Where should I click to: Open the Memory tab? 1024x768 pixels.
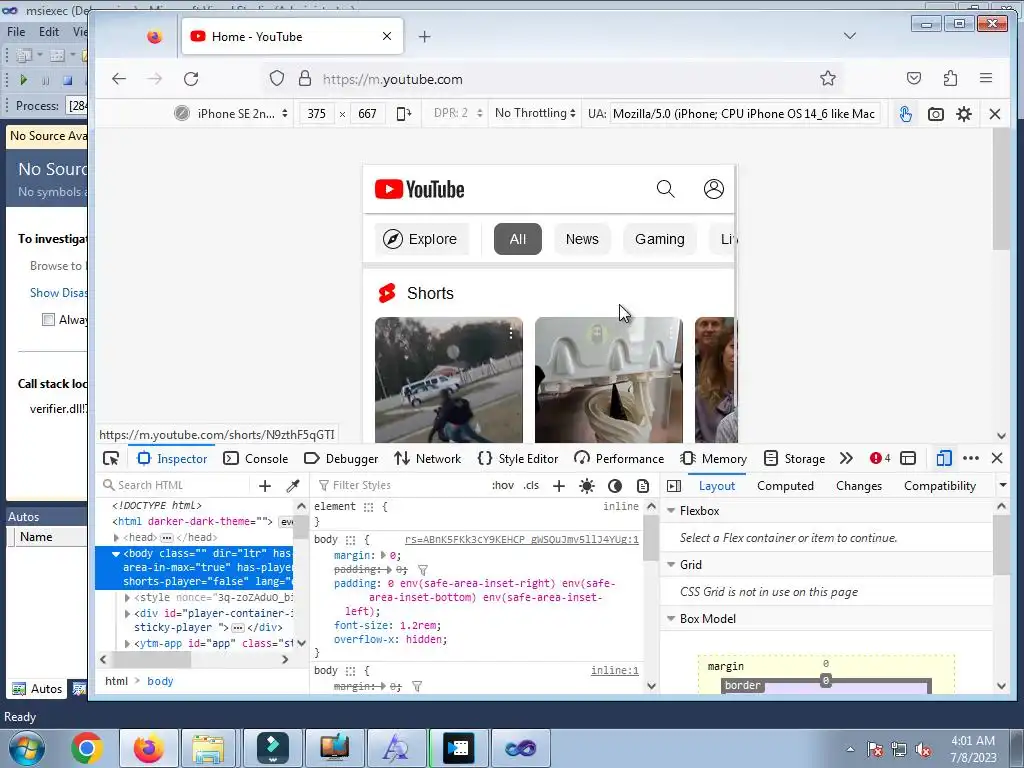[x=712, y=458]
